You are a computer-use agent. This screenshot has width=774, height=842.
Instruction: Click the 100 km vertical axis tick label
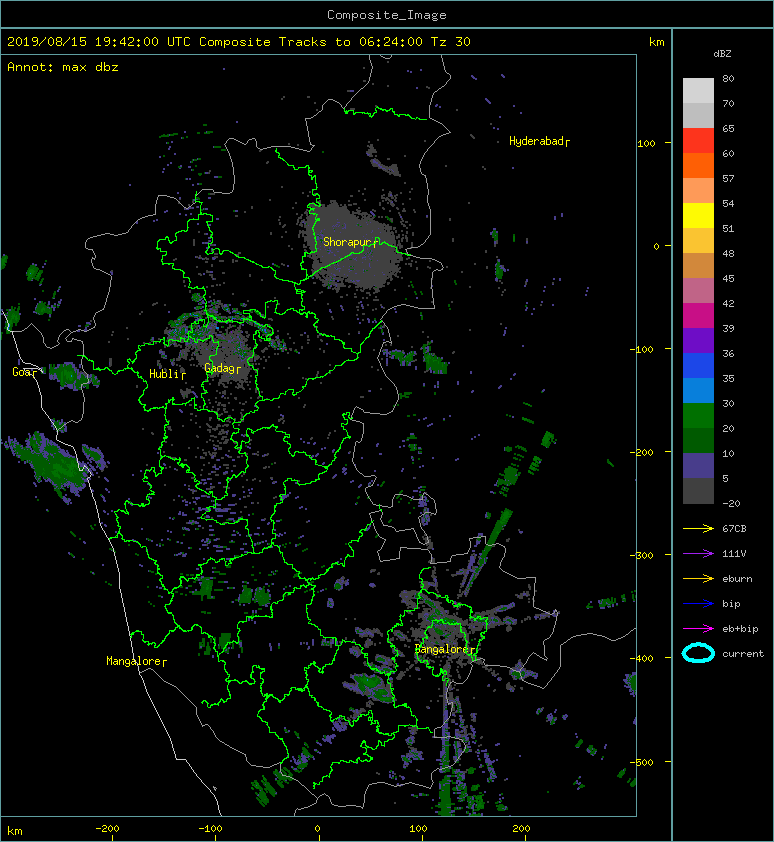point(646,143)
